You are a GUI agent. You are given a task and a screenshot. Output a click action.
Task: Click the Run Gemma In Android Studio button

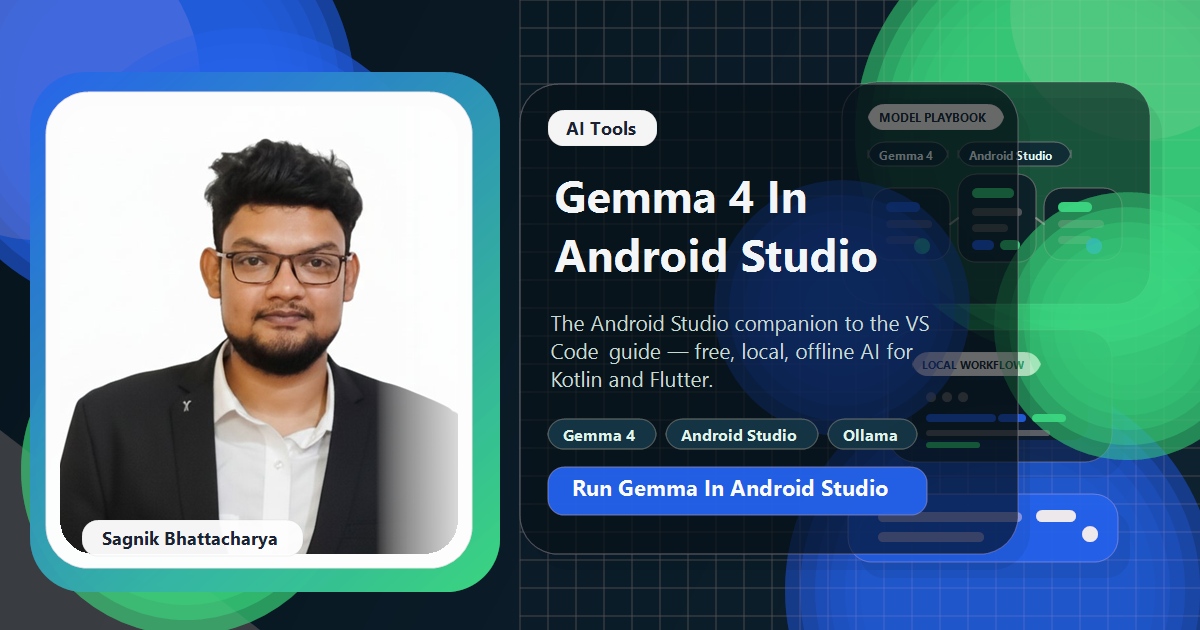coord(737,490)
